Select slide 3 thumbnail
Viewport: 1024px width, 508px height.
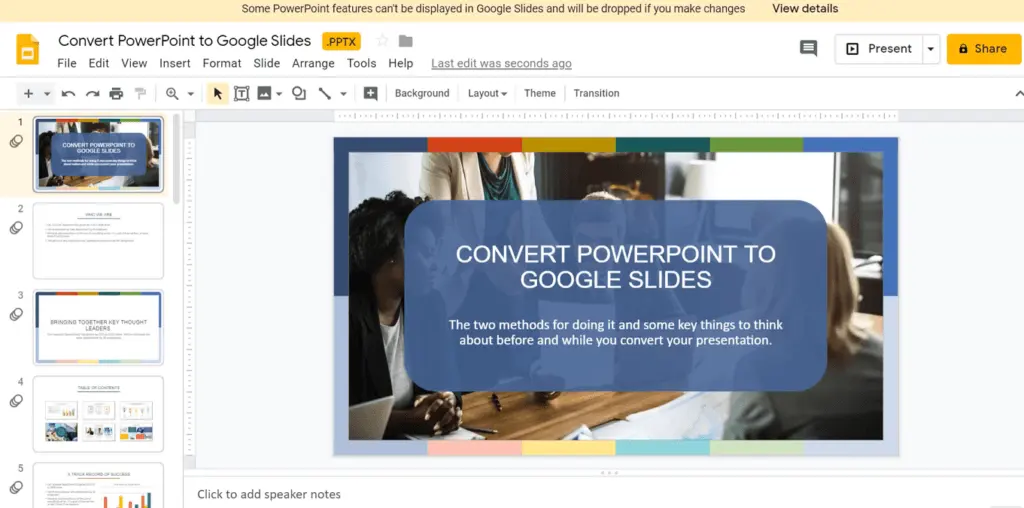pos(98,327)
